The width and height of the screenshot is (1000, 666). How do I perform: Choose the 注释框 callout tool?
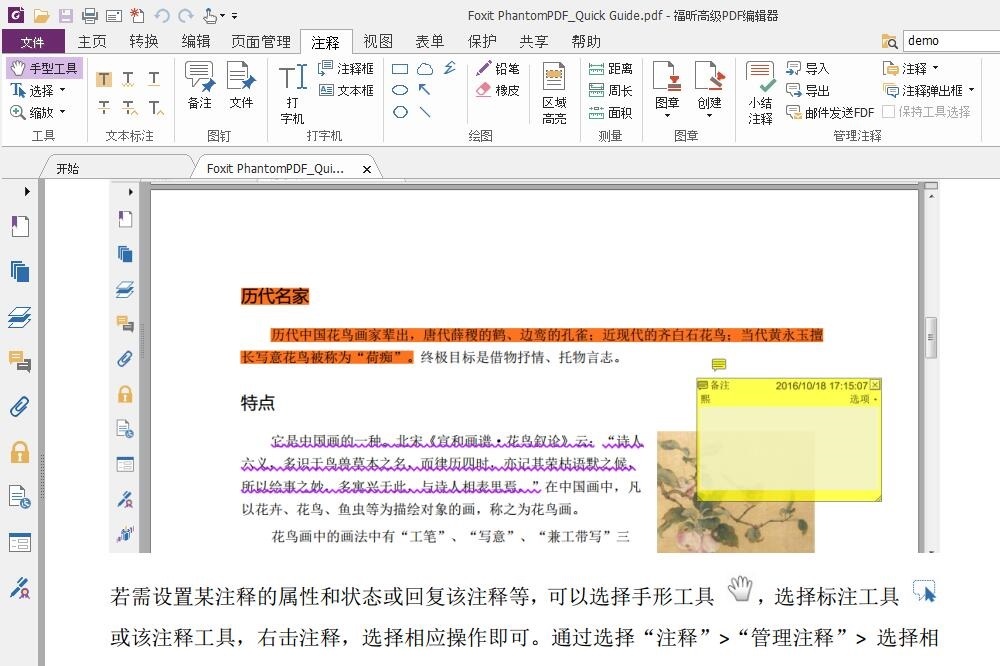[345, 68]
